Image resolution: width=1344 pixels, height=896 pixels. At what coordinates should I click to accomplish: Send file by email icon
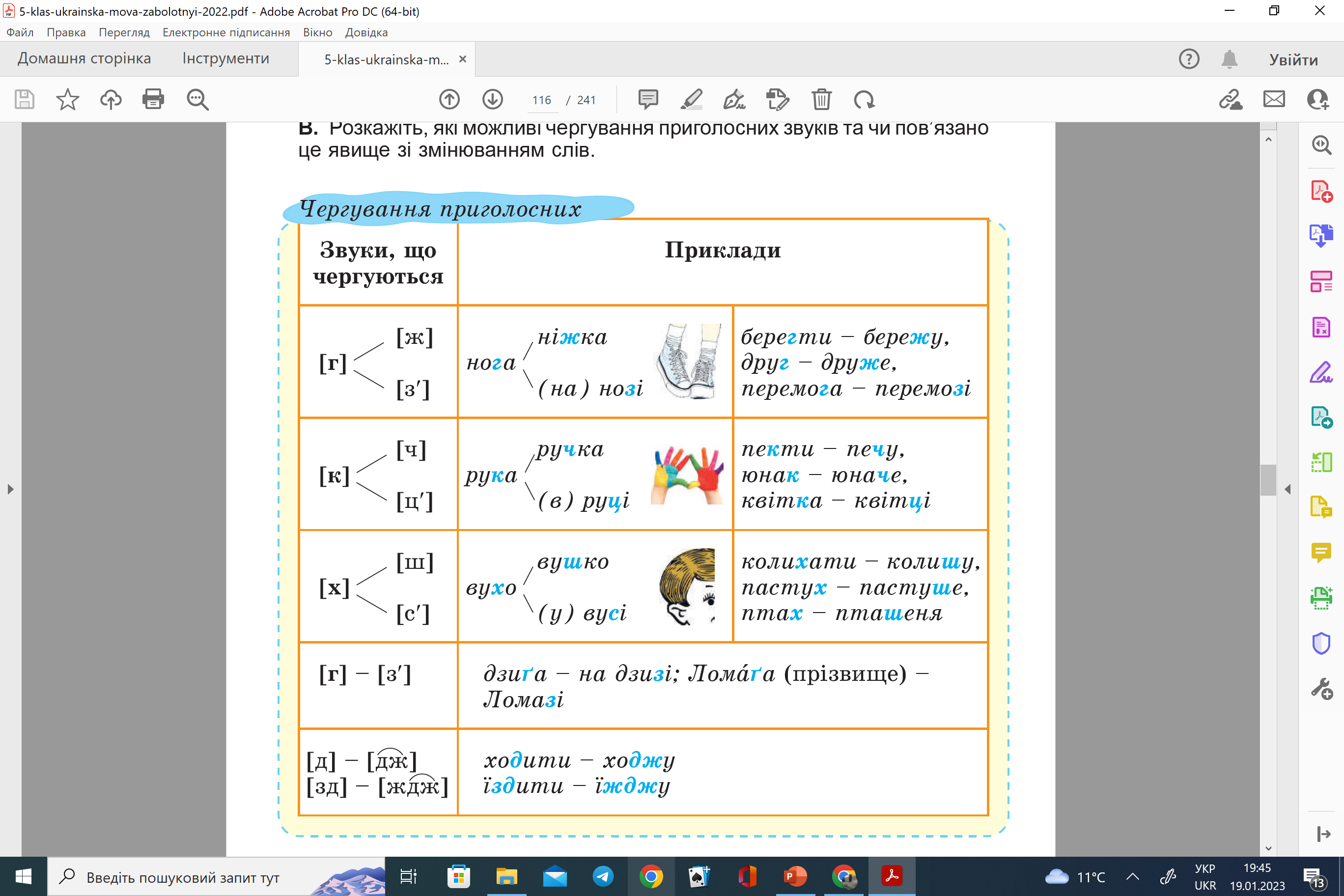(1274, 99)
